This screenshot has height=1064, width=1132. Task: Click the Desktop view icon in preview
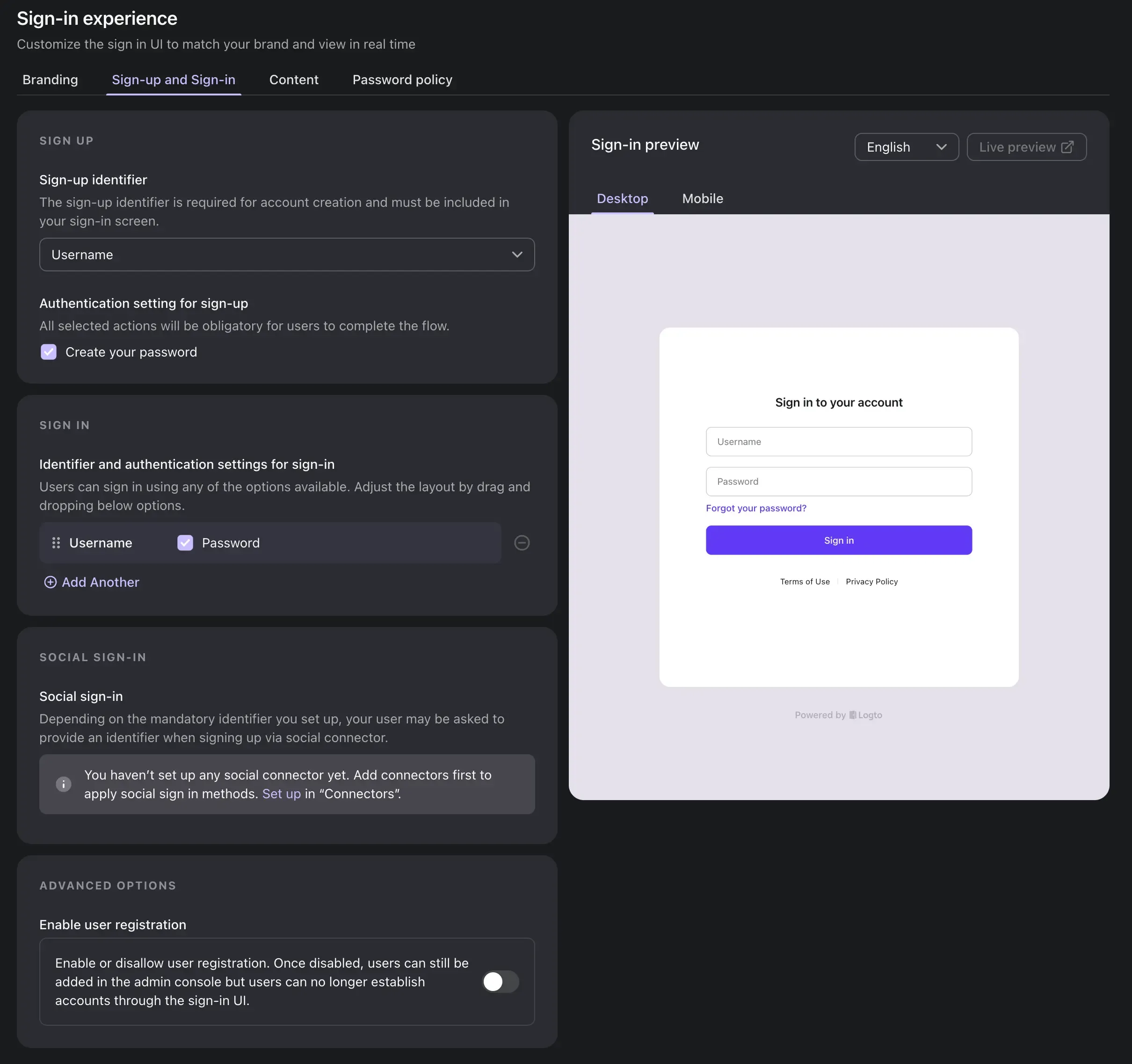pyautogui.click(x=622, y=198)
